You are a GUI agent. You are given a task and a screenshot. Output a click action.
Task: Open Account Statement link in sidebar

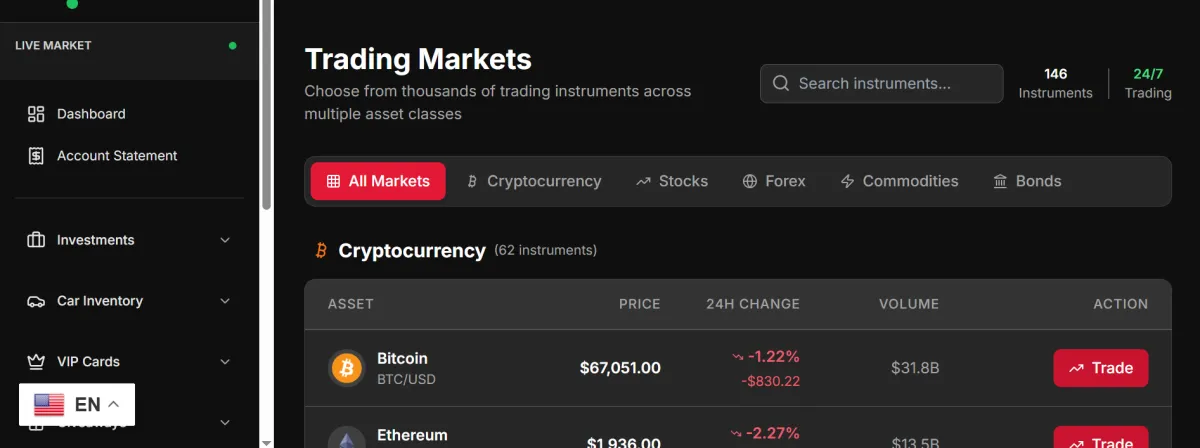coord(117,156)
